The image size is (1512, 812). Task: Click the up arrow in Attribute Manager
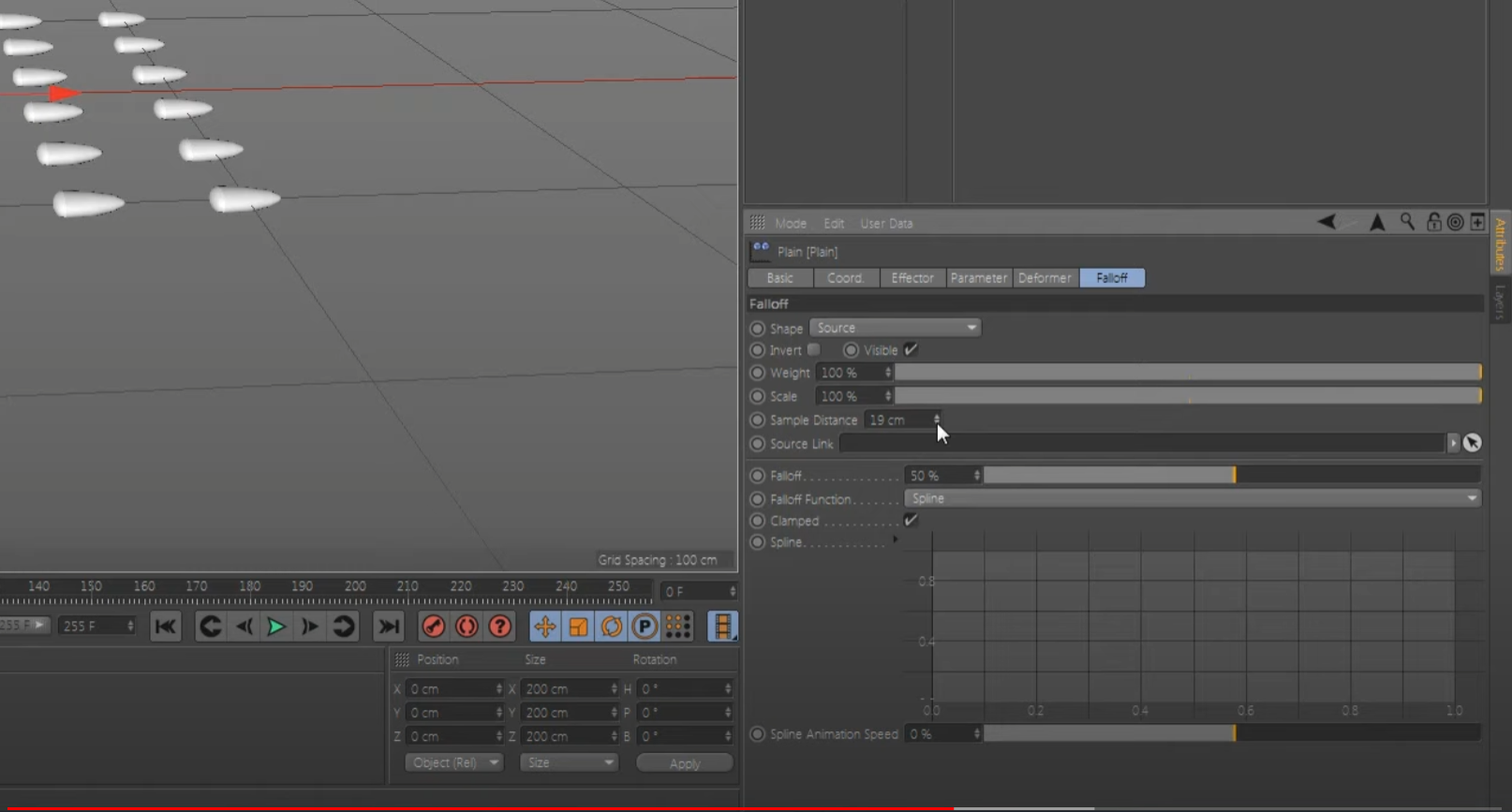pos(1377,222)
